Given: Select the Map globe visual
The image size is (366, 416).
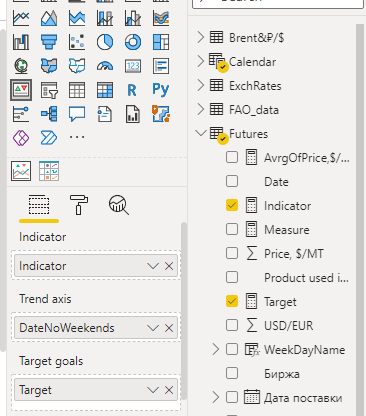Looking at the screenshot, I should pos(21,66).
